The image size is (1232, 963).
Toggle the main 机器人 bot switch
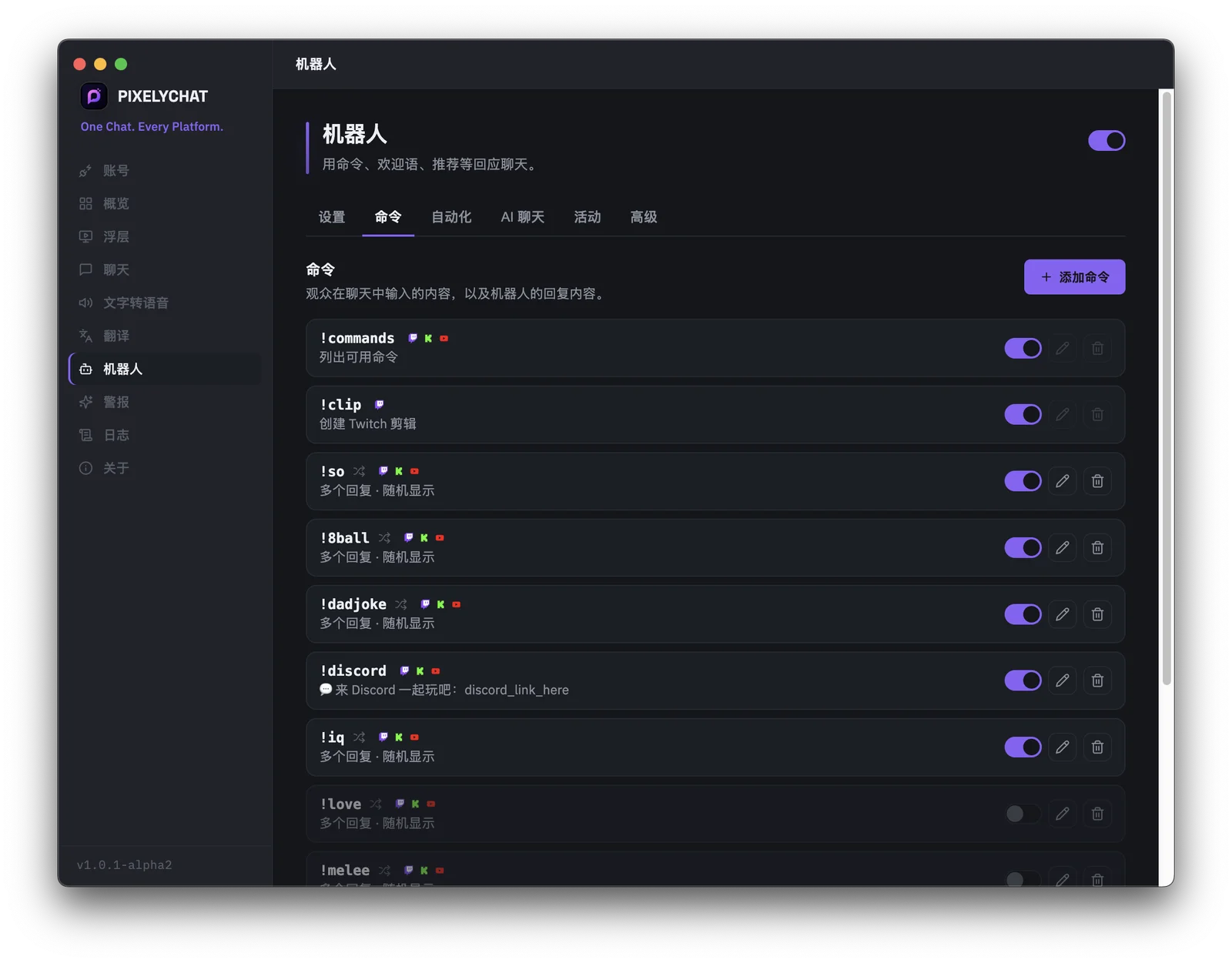(1106, 140)
